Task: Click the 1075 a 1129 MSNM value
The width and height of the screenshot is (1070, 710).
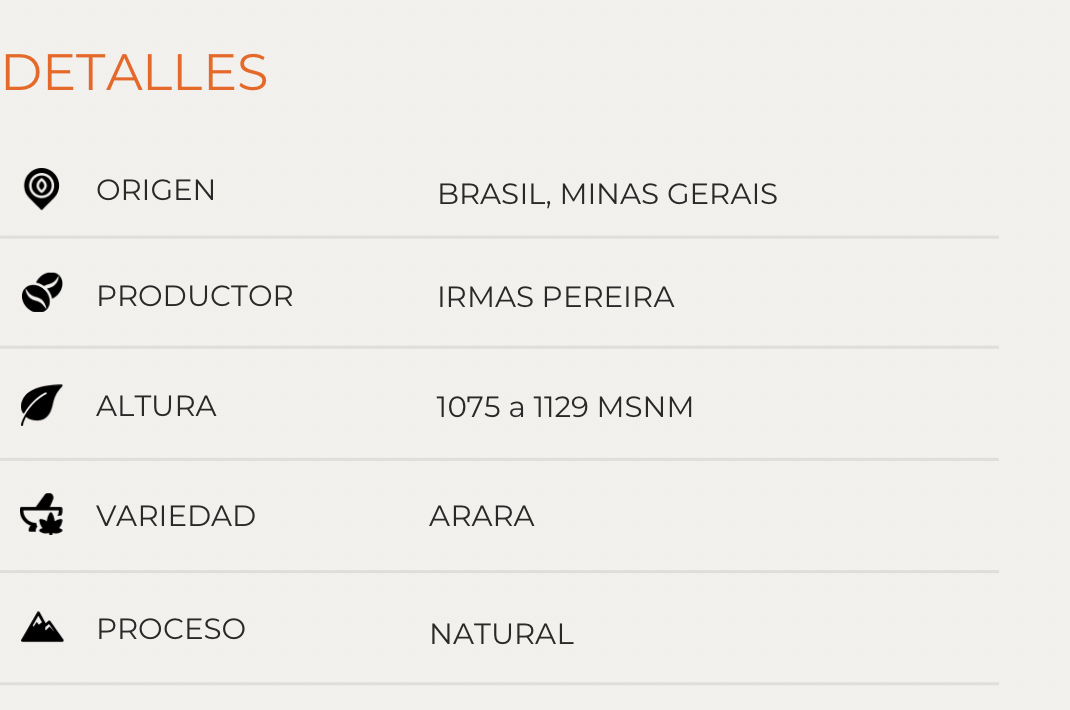Action: pos(565,407)
